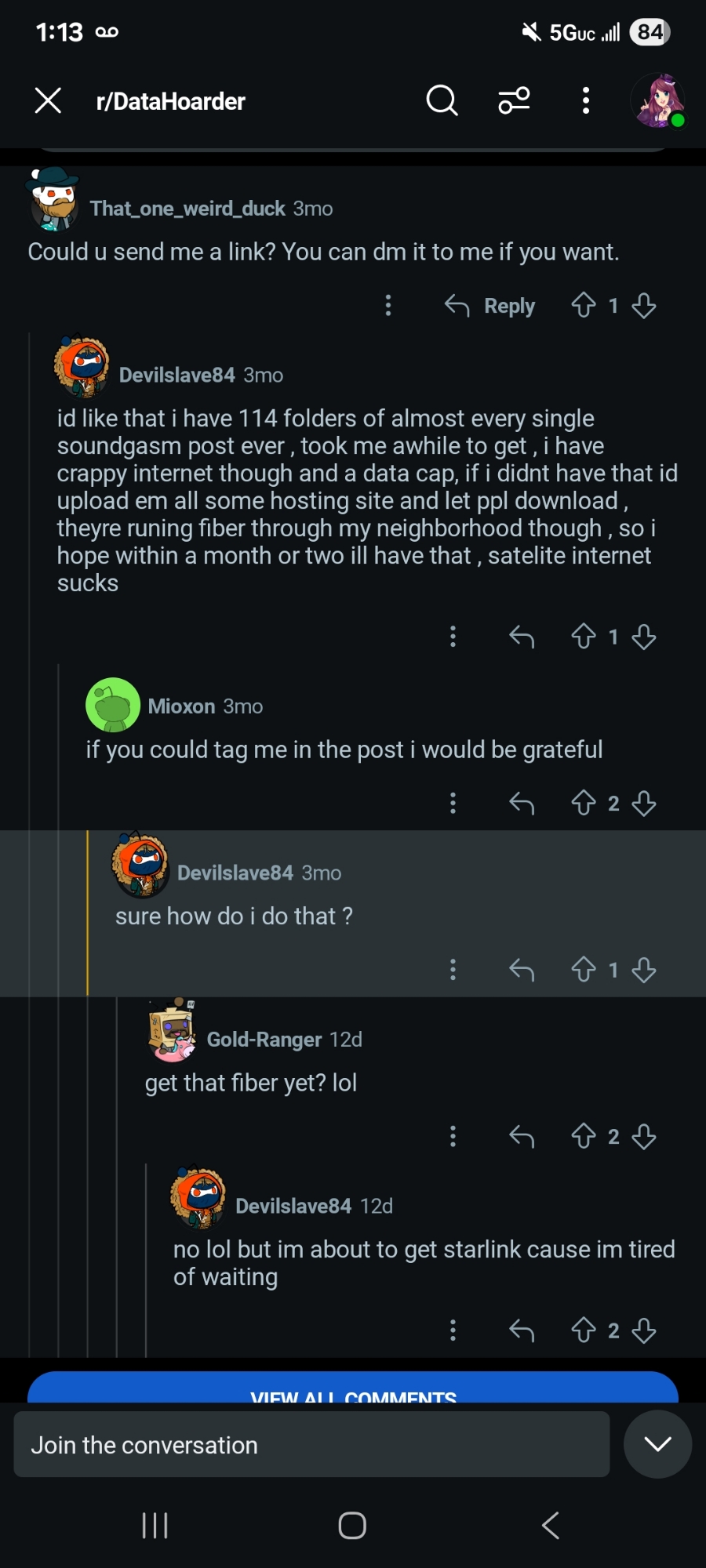Open more options on That_one_weird_duck's comment

[x=388, y=305]
